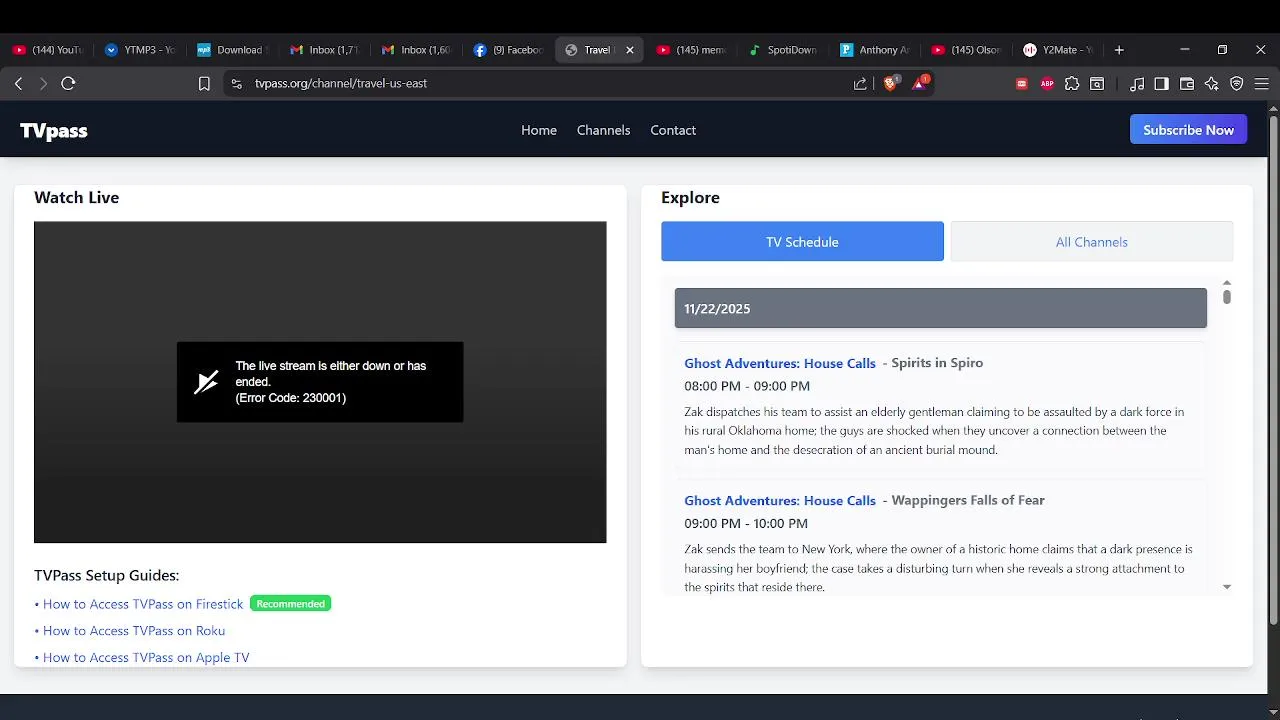This screenshot has height=720, width=1280.
Task: Switch to the Y2Mate tab
Action: pos(1059,50)
